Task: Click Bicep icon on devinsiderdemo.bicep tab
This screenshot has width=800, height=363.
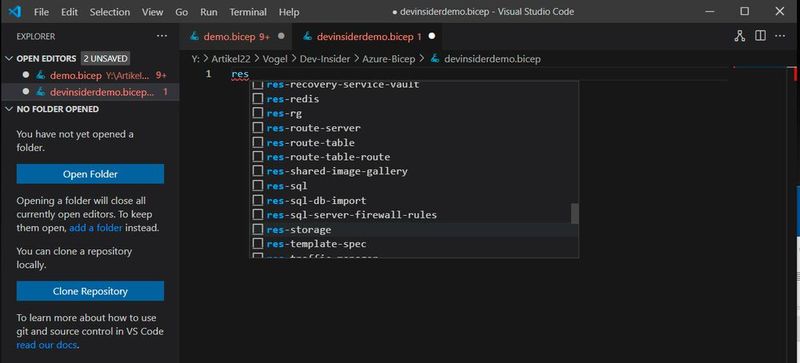Action: pyautogui.click(x=307, y=36)
